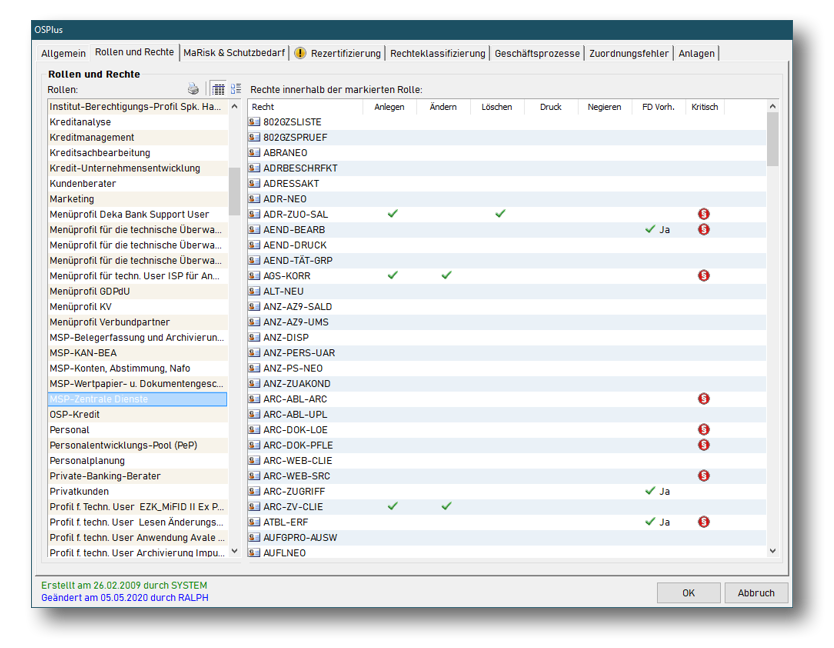Toggle the Ändern checkmark for ARC-ZV-CLIE

click(x=446, y=506)
